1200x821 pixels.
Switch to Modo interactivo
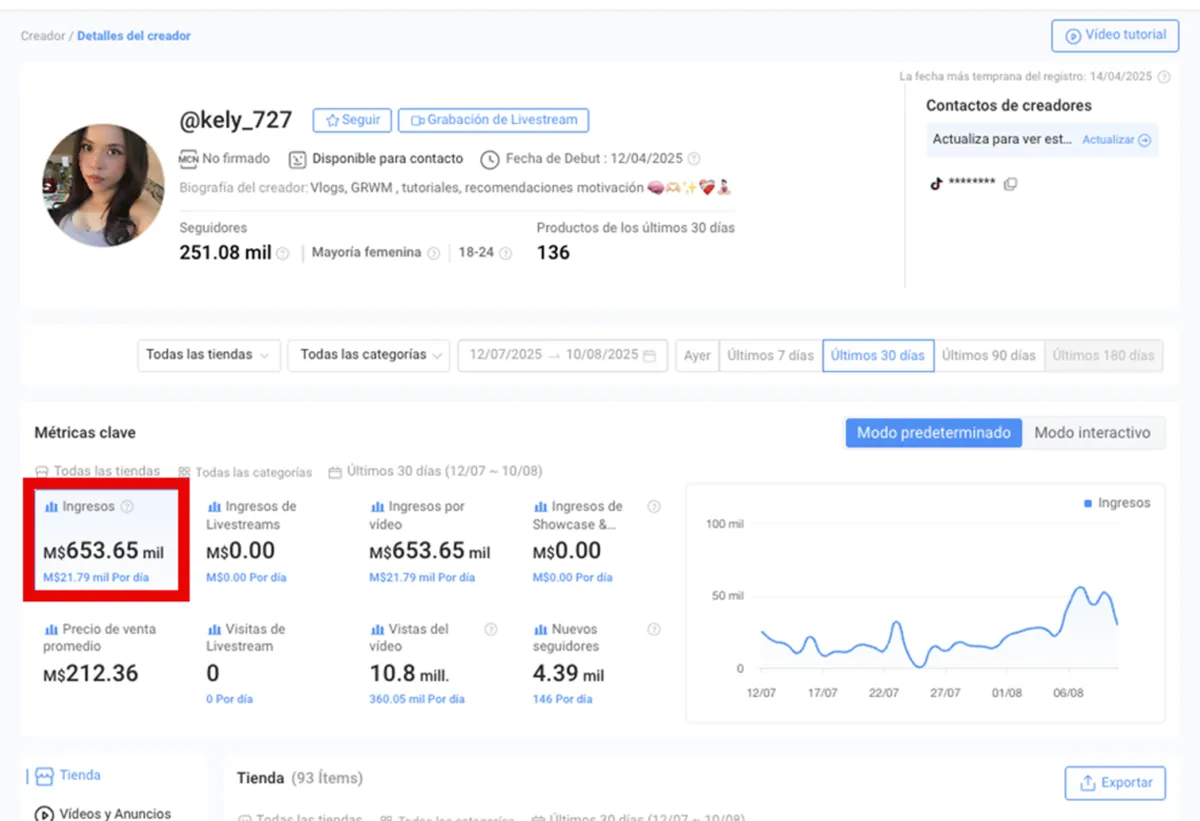pyautogui.click(x=1093, y=433)
